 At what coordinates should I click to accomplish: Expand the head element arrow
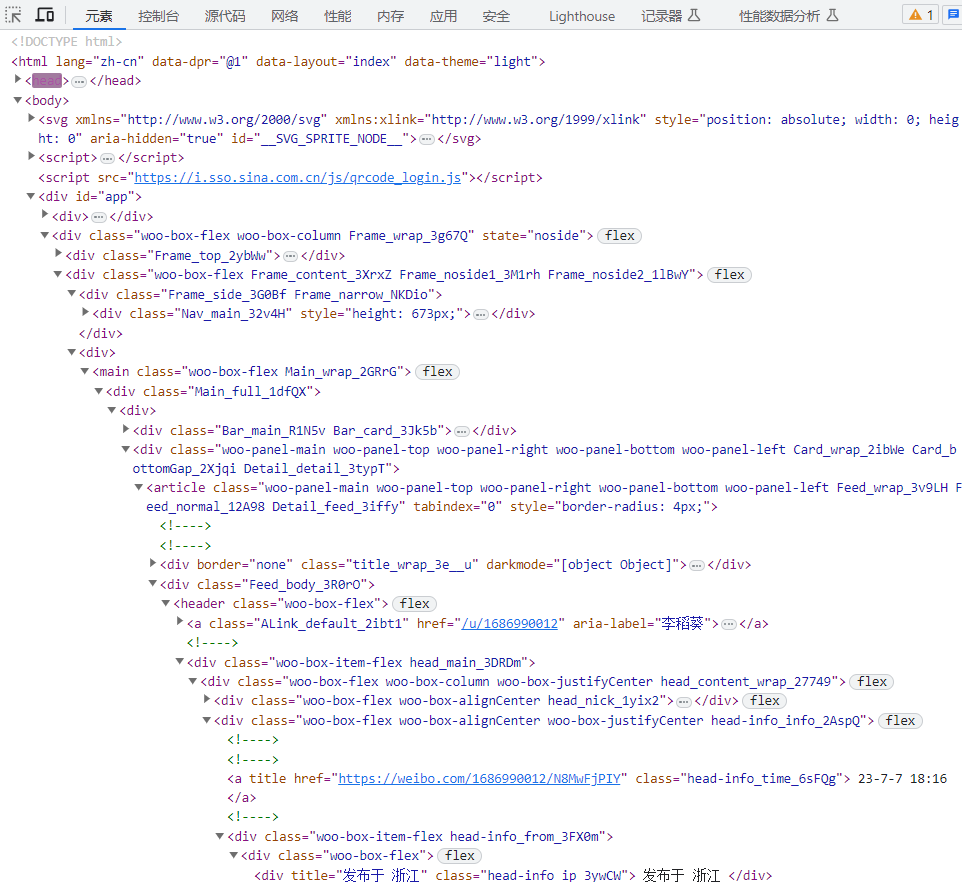click(17, 80)
